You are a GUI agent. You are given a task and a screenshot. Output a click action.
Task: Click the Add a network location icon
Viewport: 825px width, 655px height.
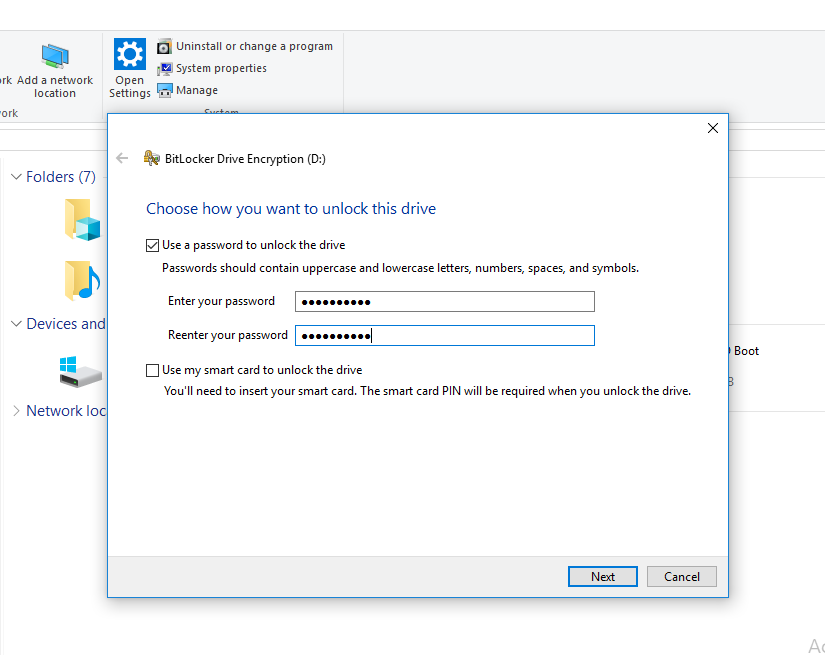click(x=55, y=56)
